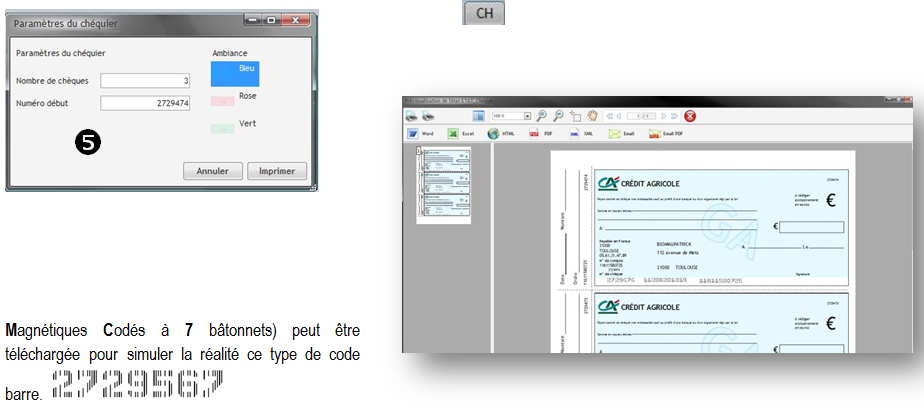Click the Imprimer button

(x=276, y=171)
